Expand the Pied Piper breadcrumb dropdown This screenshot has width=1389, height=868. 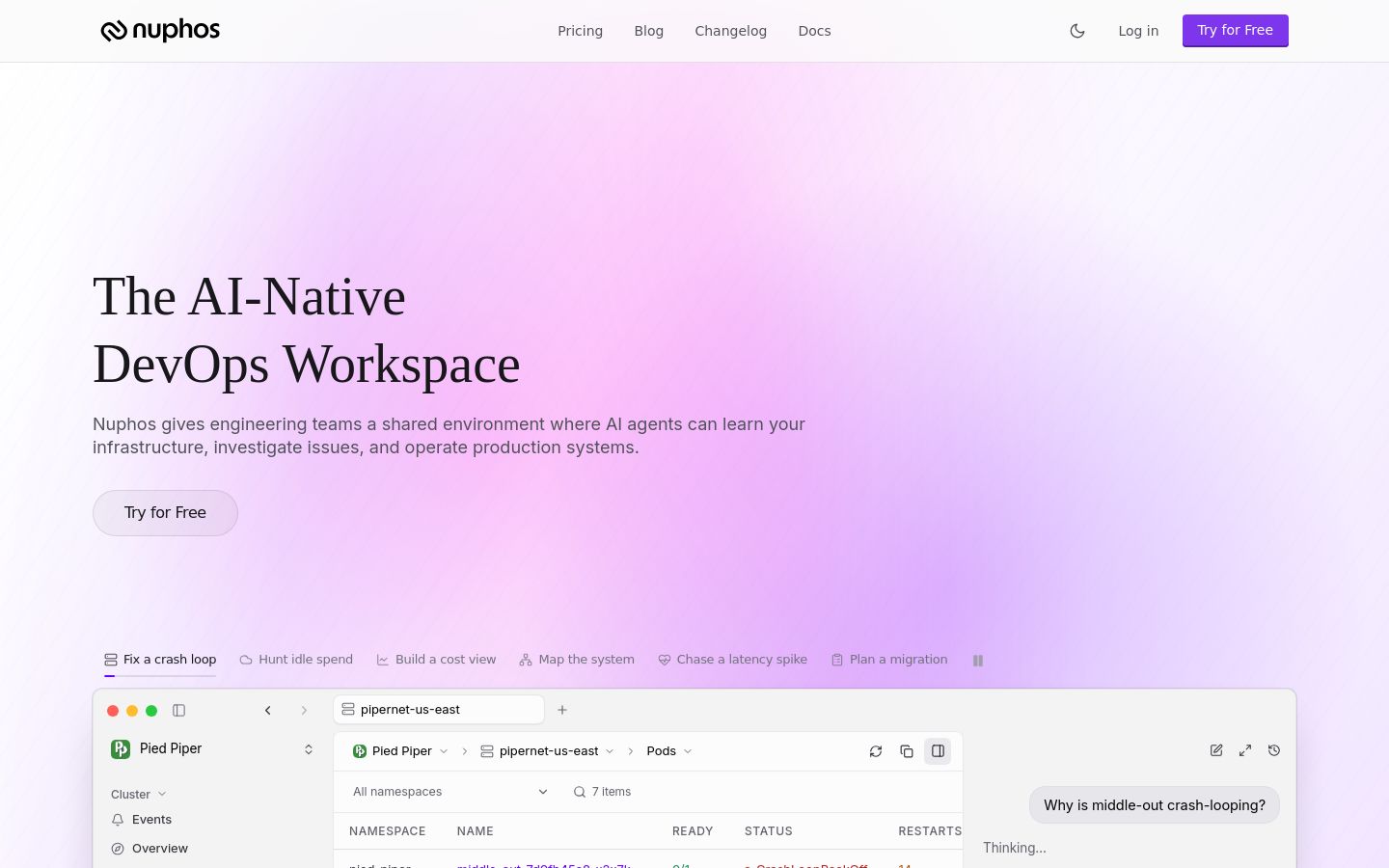[400, 751]
